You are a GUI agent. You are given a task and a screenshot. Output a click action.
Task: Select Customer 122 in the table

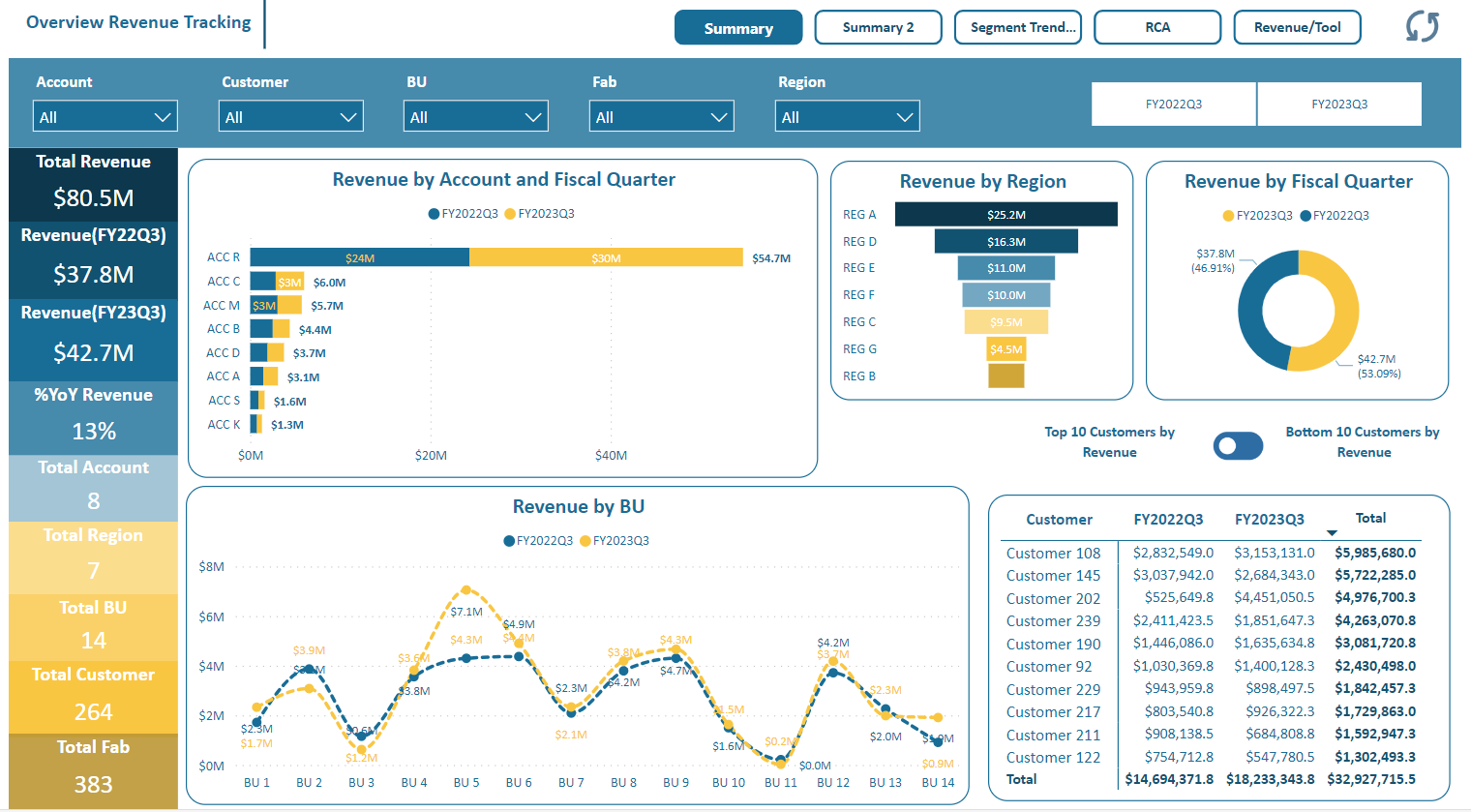click(x=1053, y=757)
